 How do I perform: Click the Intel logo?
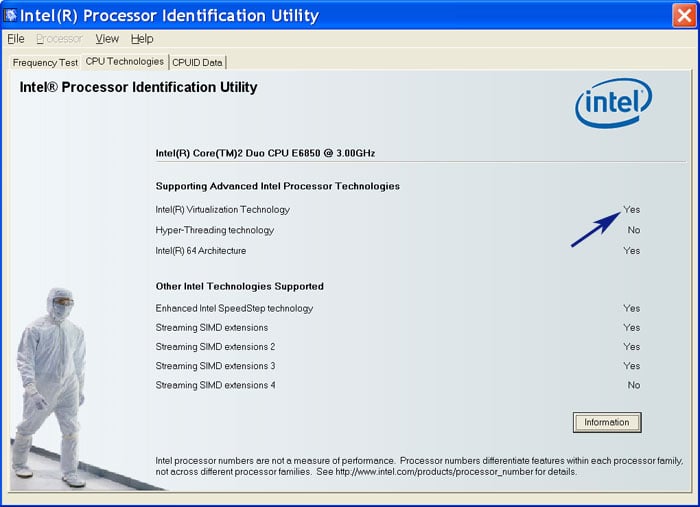coord(614,103)
